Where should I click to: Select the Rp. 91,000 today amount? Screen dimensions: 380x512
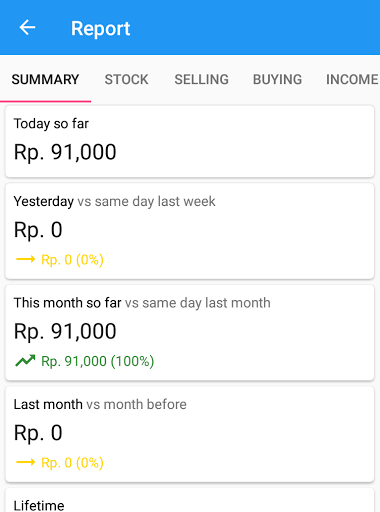pyautogui.click(x=65, y=152)
